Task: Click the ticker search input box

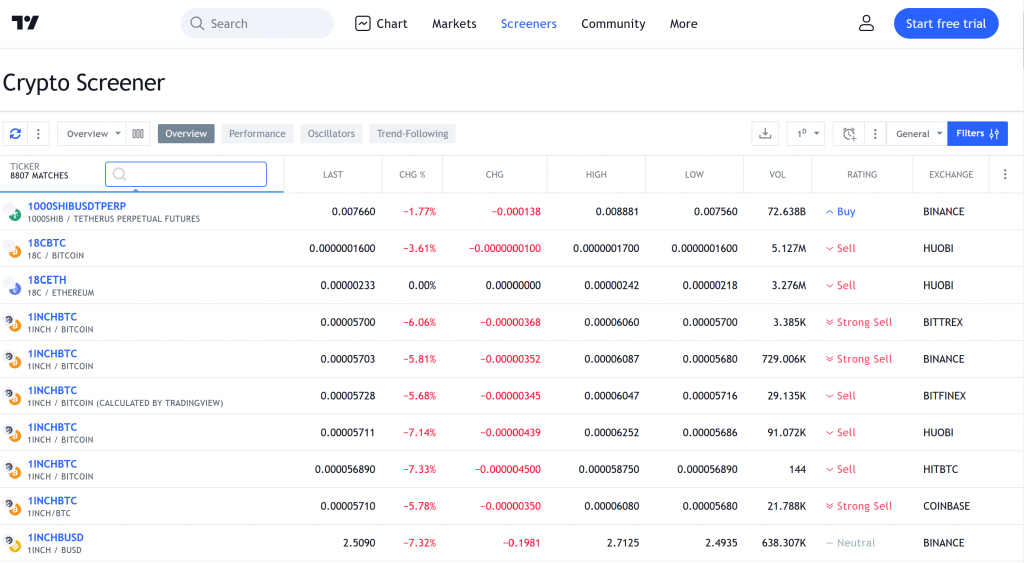Action: [x=185, y=174]
